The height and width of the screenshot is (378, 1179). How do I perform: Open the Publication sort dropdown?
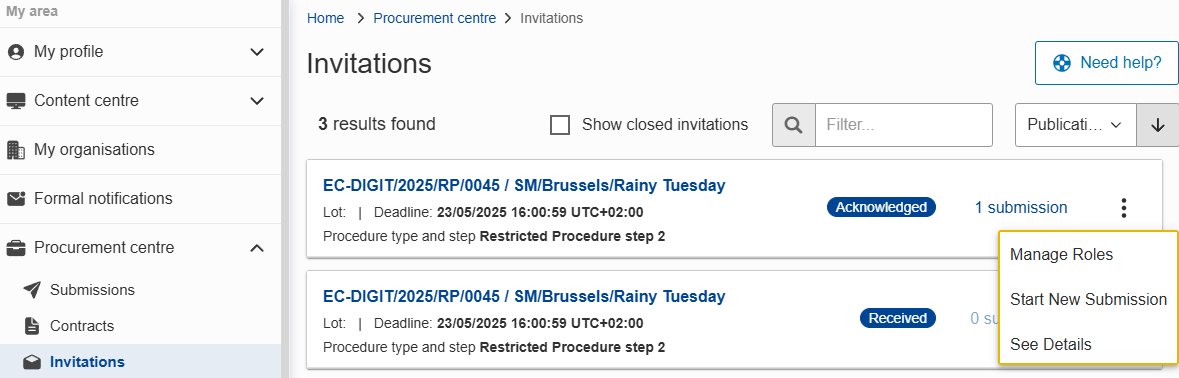coord(1076,125)
